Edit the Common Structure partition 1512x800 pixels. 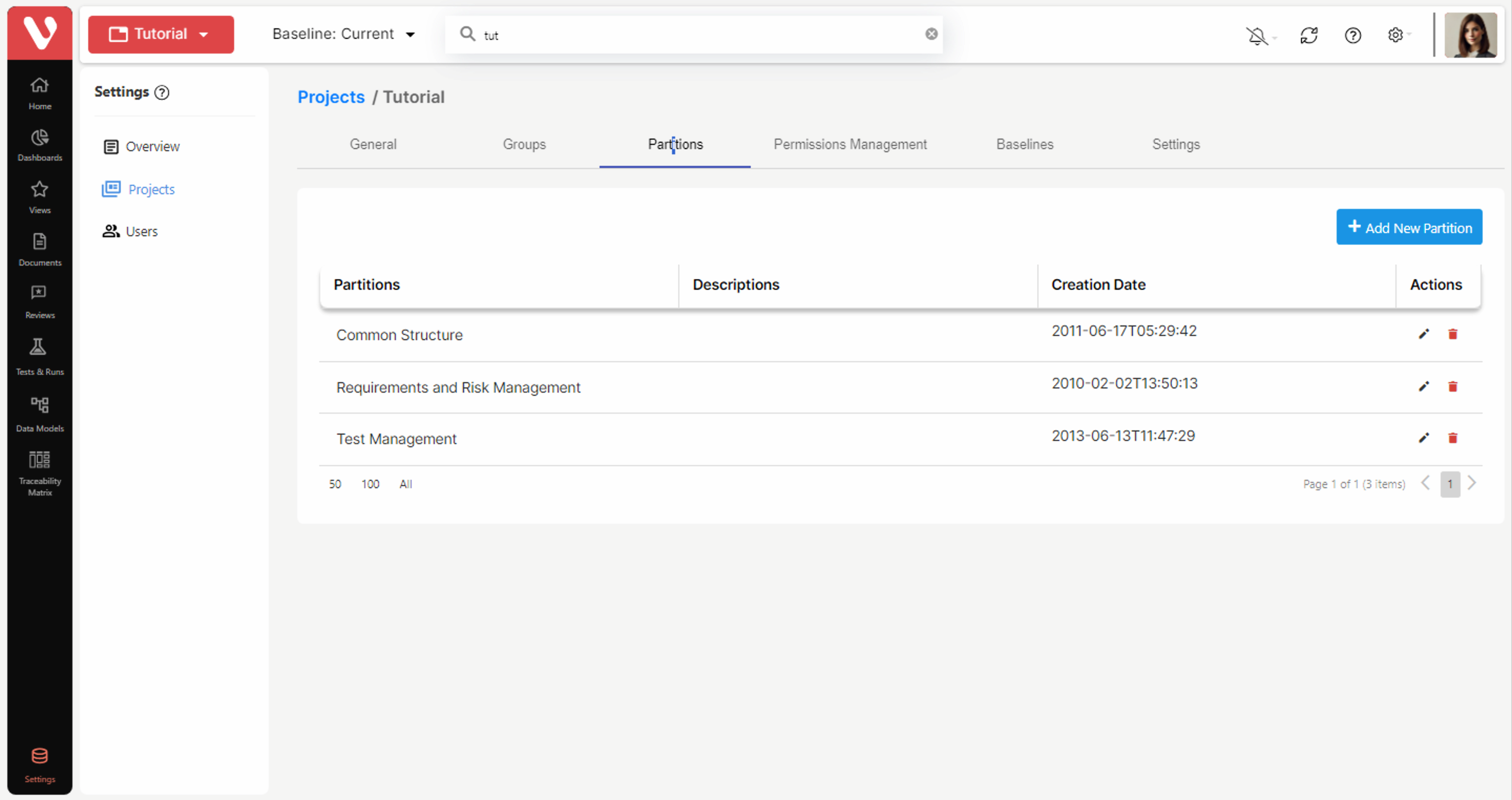click(x=1423, y=334)
